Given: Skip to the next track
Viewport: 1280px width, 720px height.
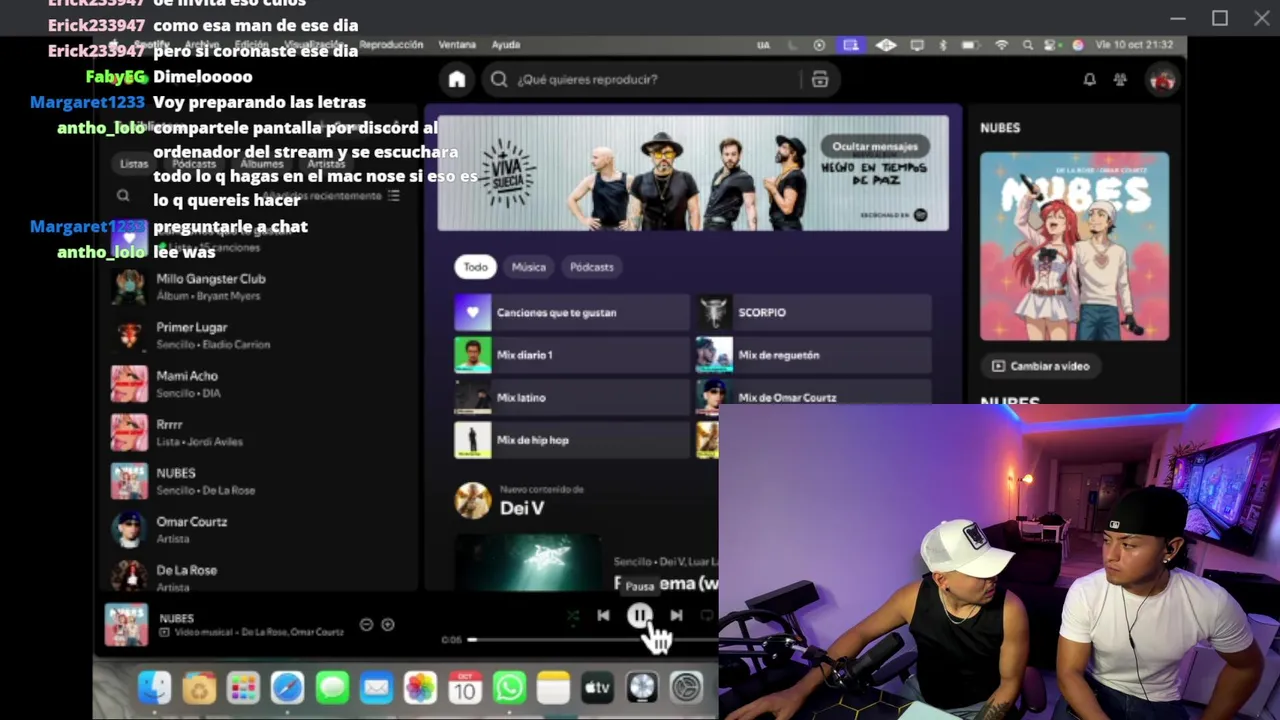Looking at the screenshot, I should coord(676,616).
